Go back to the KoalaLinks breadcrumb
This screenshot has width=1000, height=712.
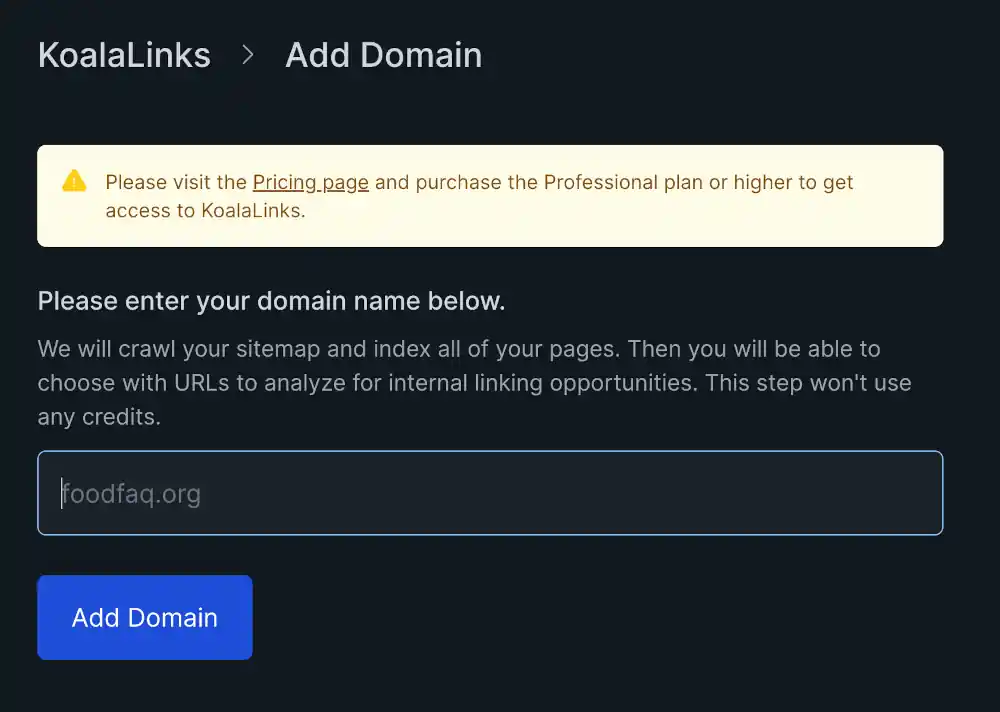coord(124,55)
